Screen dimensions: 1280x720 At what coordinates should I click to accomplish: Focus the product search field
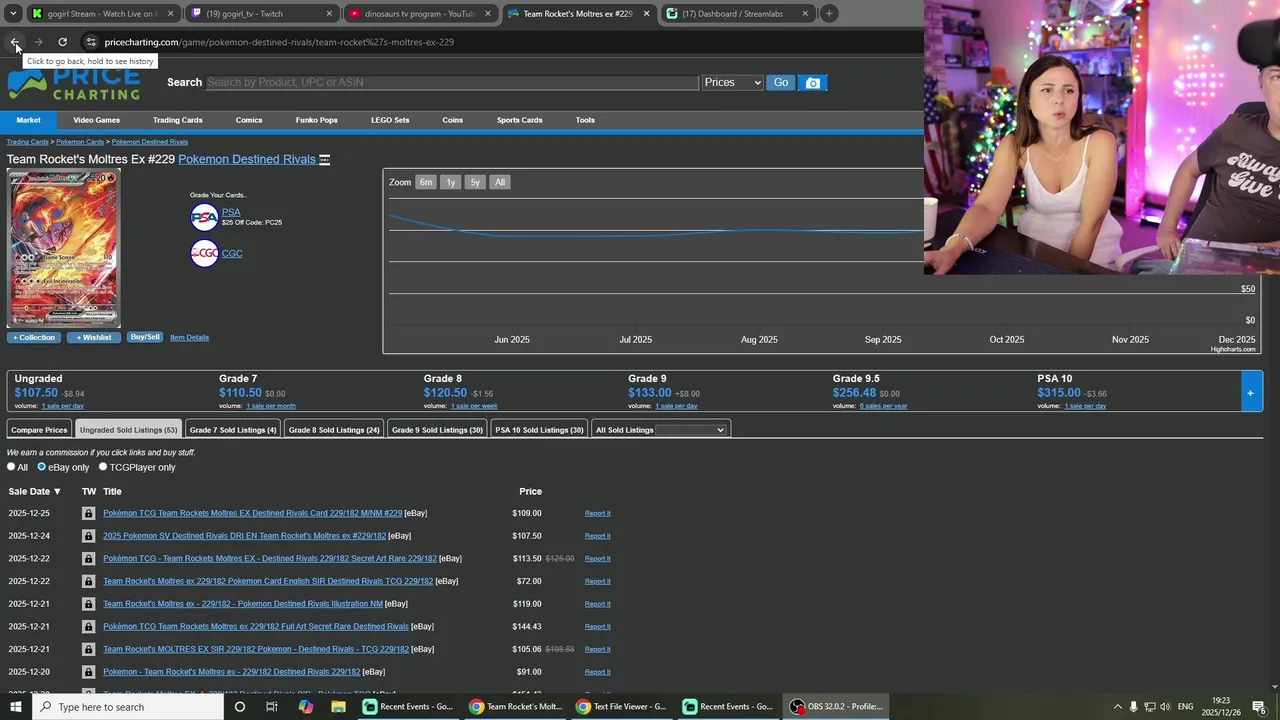[452, 82]
